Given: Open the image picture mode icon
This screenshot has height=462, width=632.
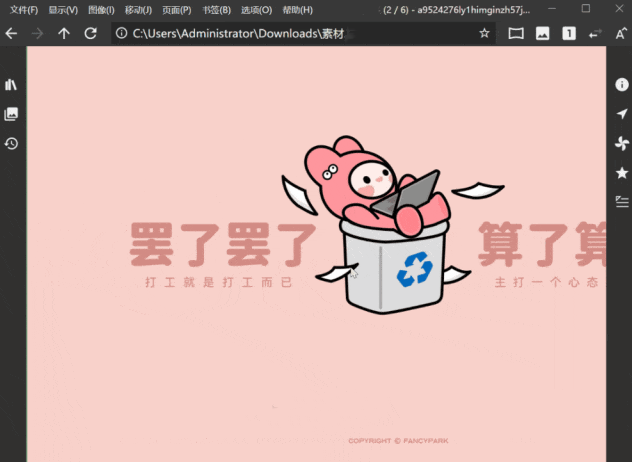Looking at the screenshot, I should pos(543,33).
